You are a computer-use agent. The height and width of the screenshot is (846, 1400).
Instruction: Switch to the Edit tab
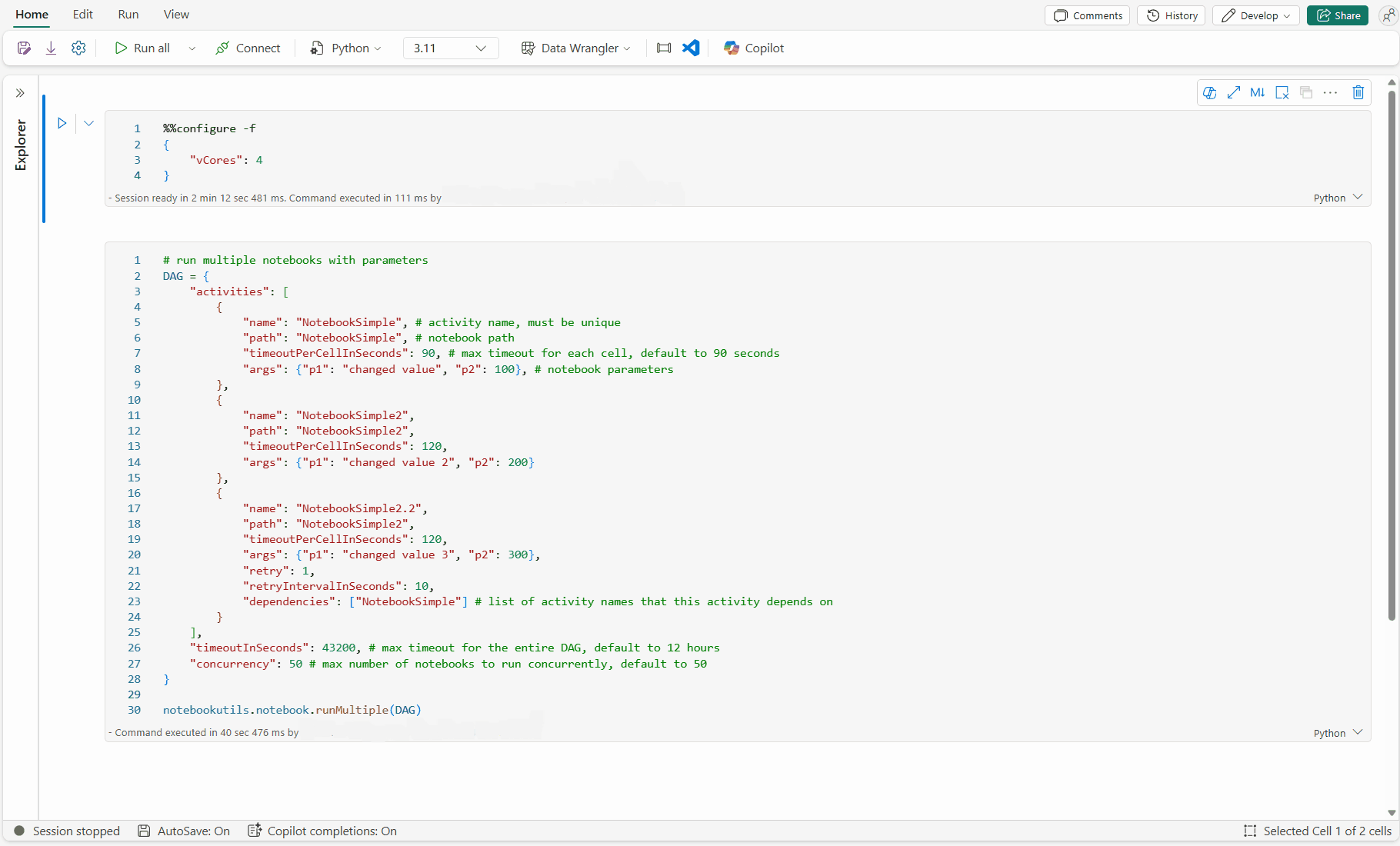(83, 15)
